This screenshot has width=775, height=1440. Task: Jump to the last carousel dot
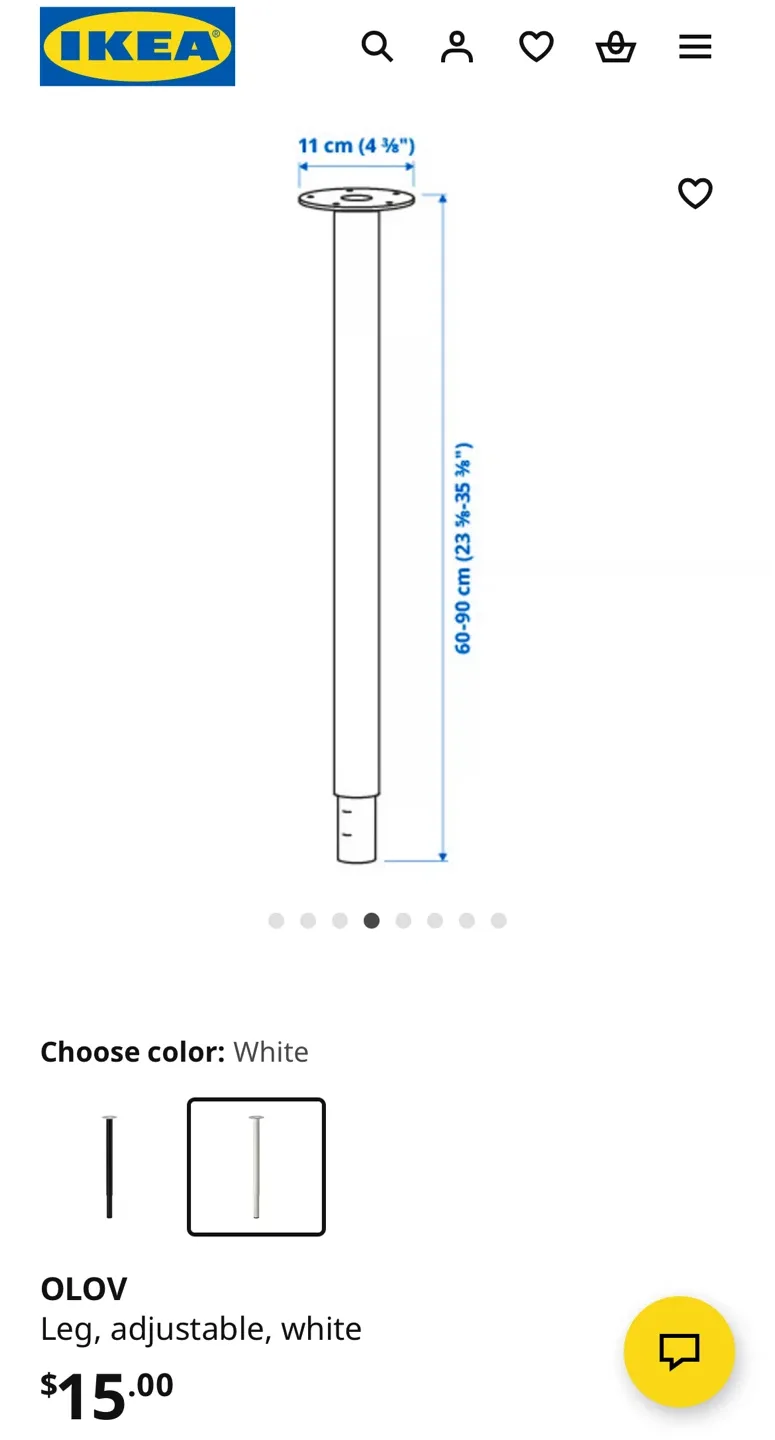tap(498, 920)
